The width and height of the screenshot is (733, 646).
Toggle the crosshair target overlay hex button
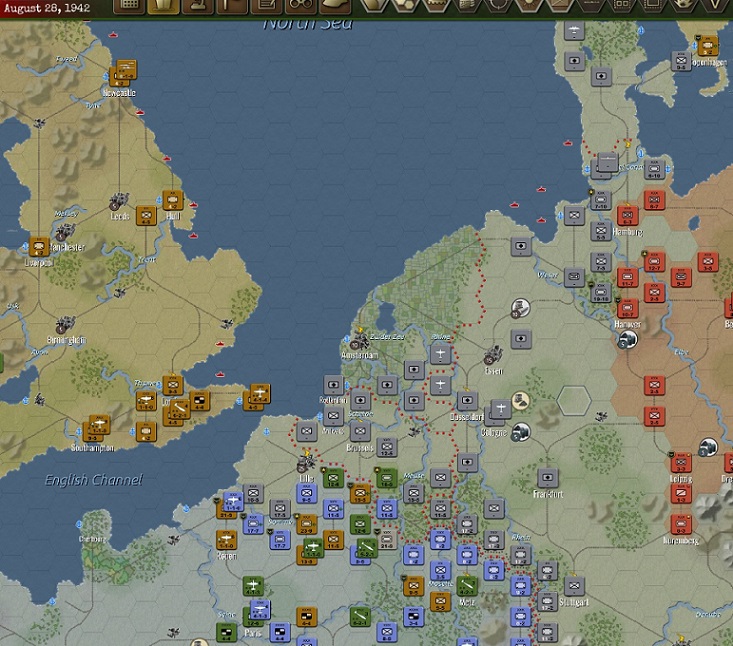[x=497, y=5]
